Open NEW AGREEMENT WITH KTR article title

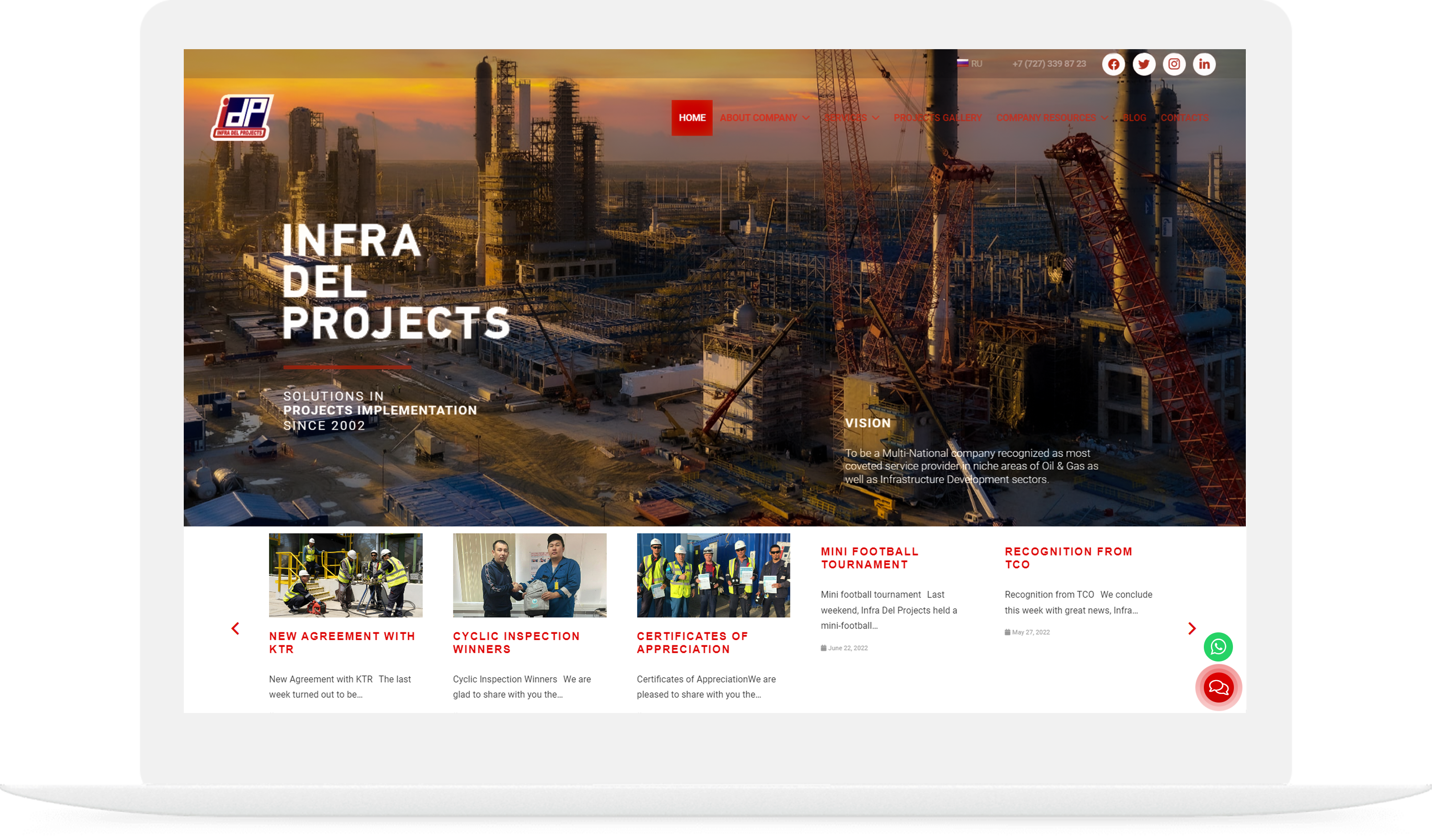[341, 643]
